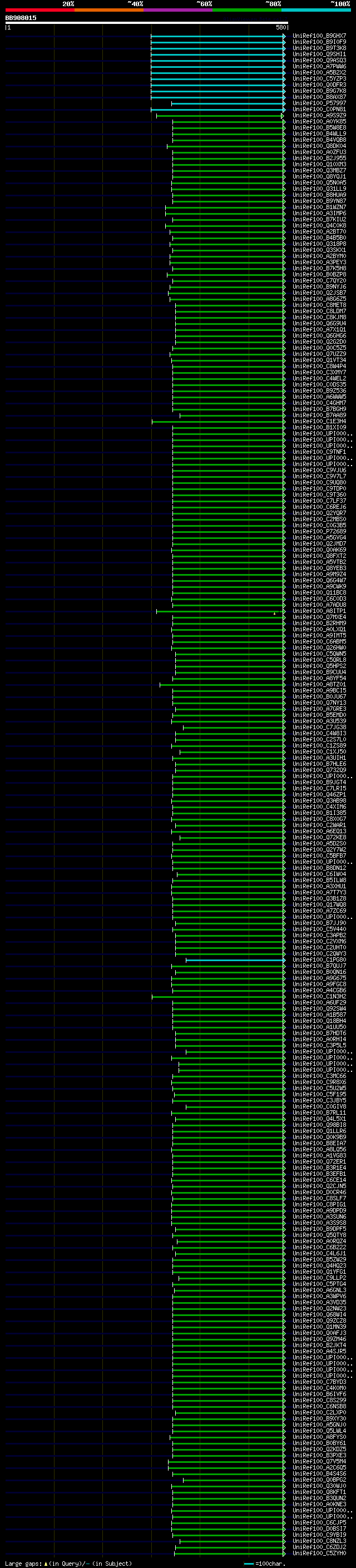Open hit UniRef100_P57997
356x1568 pixels.
tap(319, 103)
